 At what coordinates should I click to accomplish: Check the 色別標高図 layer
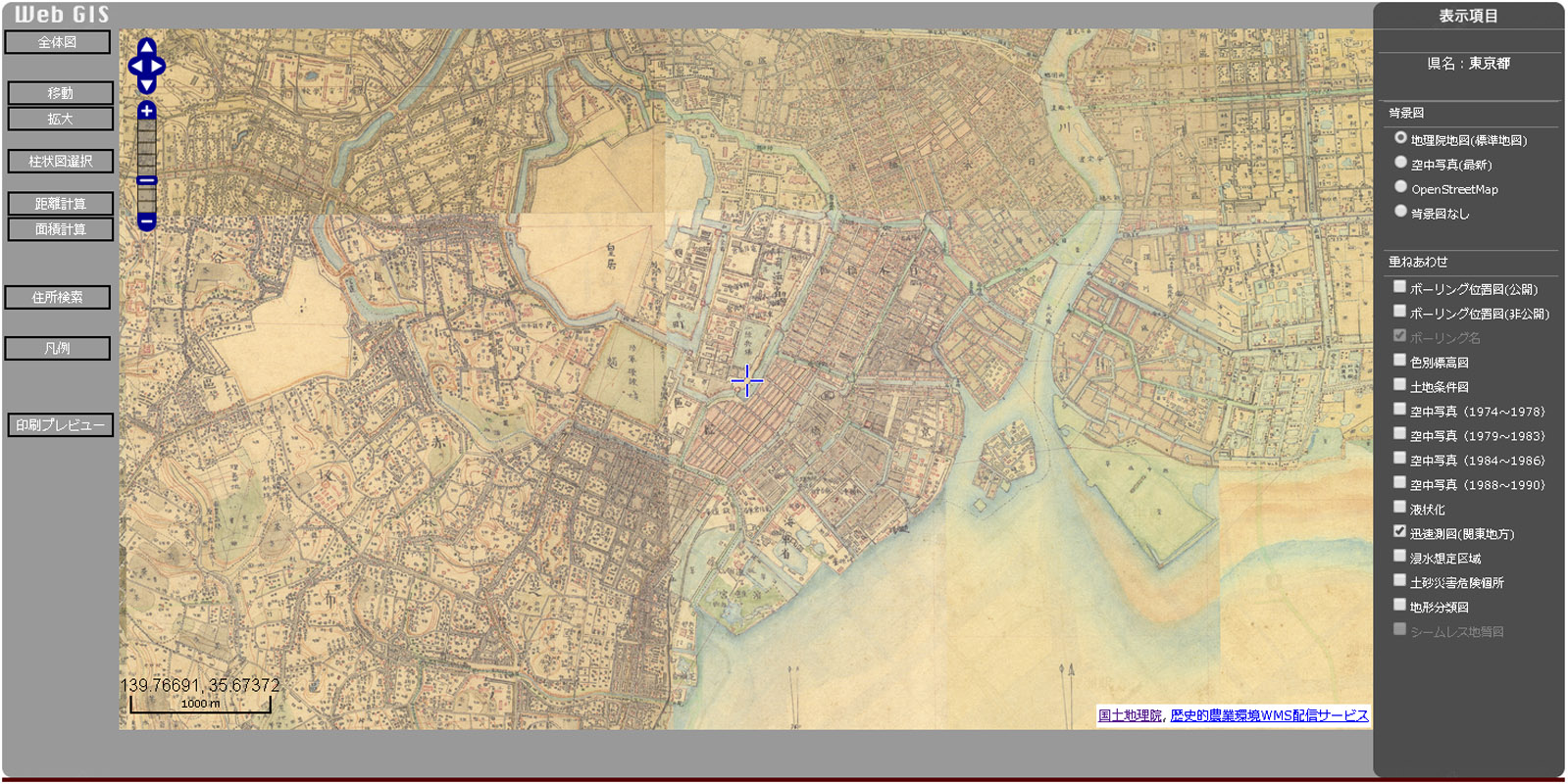click(x=1400, y=361)
